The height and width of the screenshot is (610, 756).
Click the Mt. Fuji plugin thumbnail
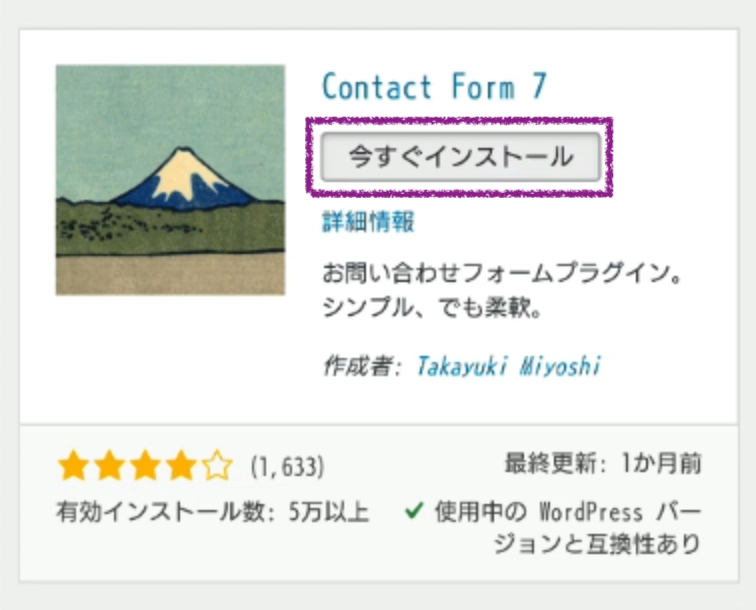click(170, 180)
